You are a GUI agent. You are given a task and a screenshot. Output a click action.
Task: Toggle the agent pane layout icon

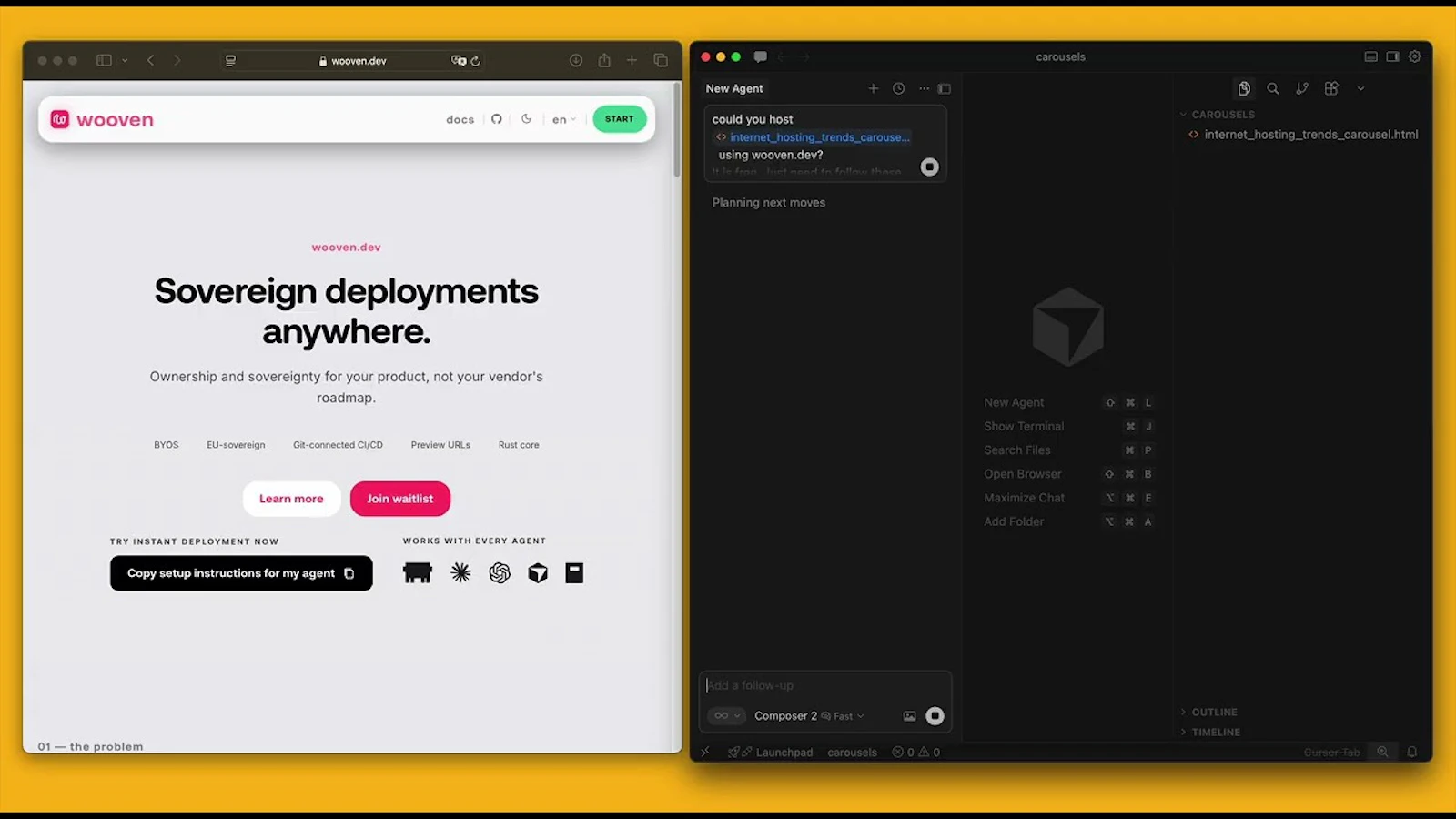[x=945, y=88]
